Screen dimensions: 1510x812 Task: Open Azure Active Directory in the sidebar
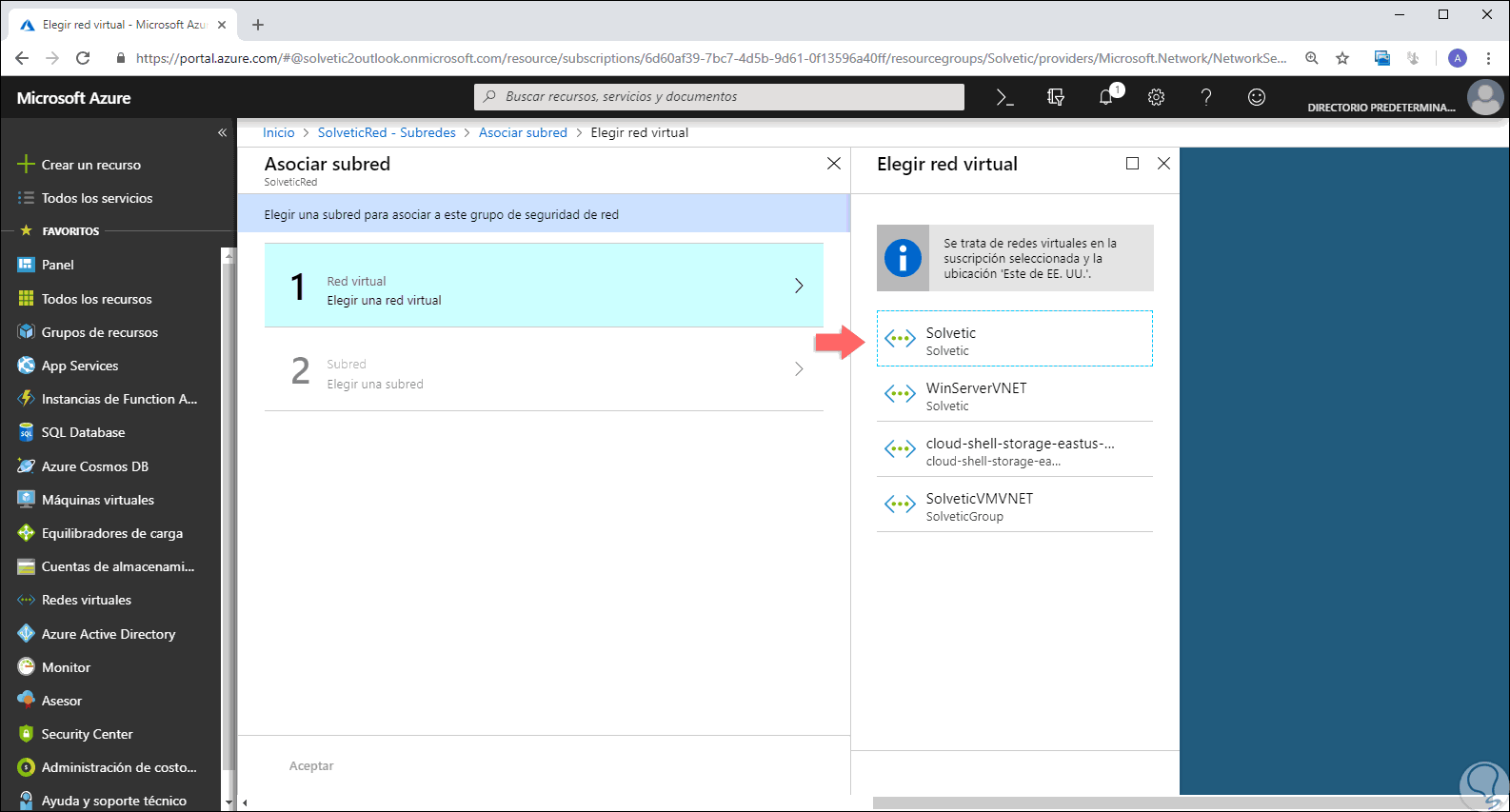point(108,634)
